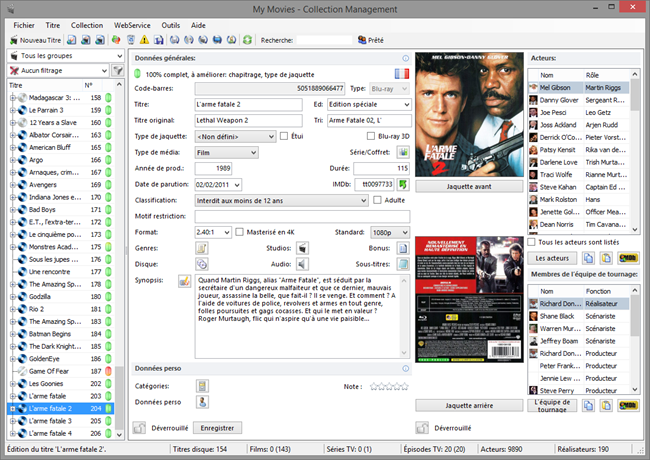Open the Disque details icon

point(202,264)
